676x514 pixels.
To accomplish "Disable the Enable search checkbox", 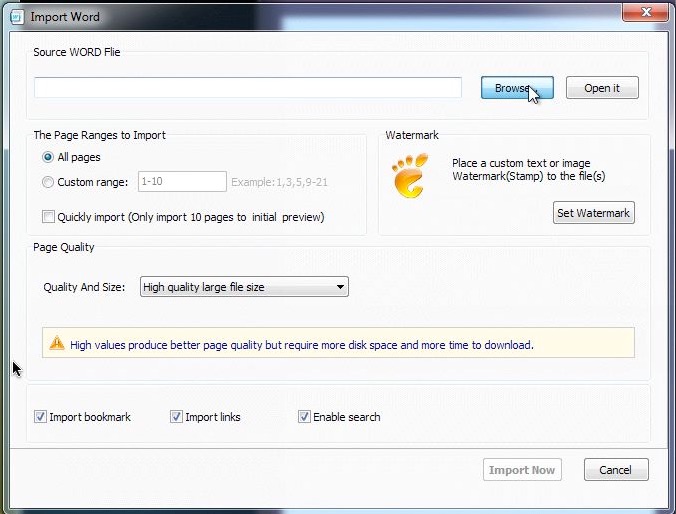I will pos(304,417).
